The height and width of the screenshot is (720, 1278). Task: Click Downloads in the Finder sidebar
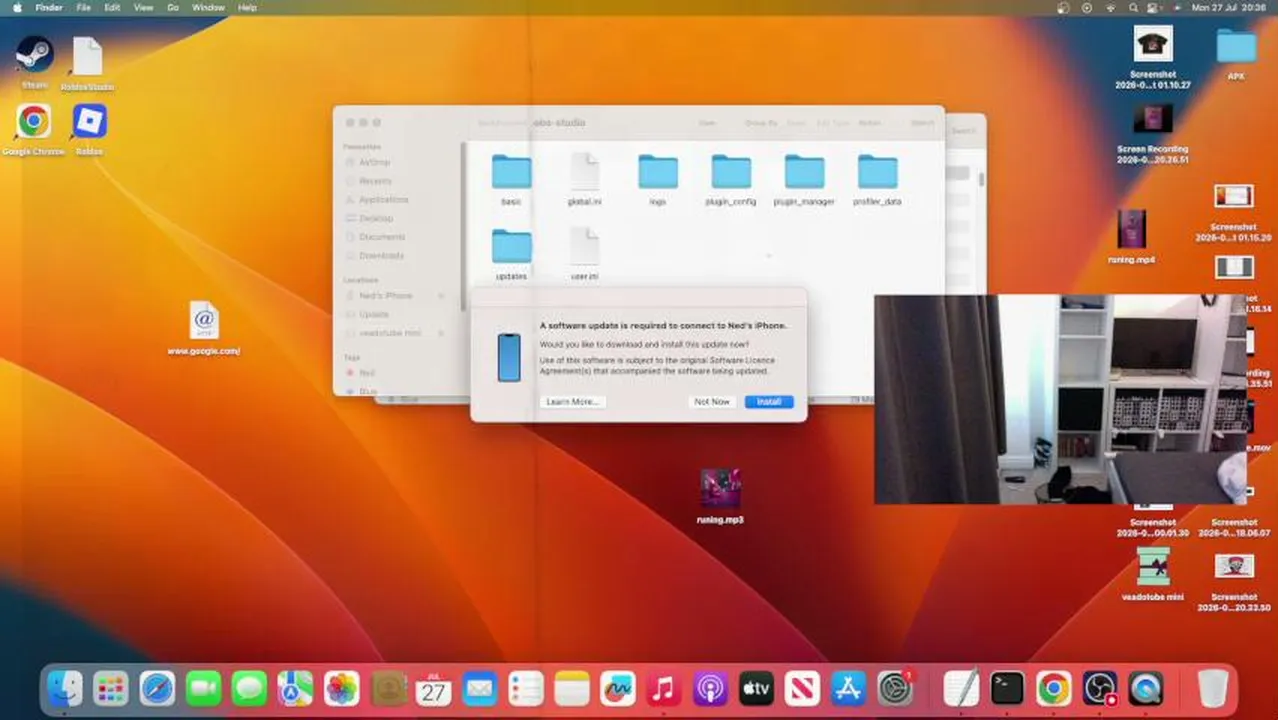pyautogui.click(x=381, y=256)
